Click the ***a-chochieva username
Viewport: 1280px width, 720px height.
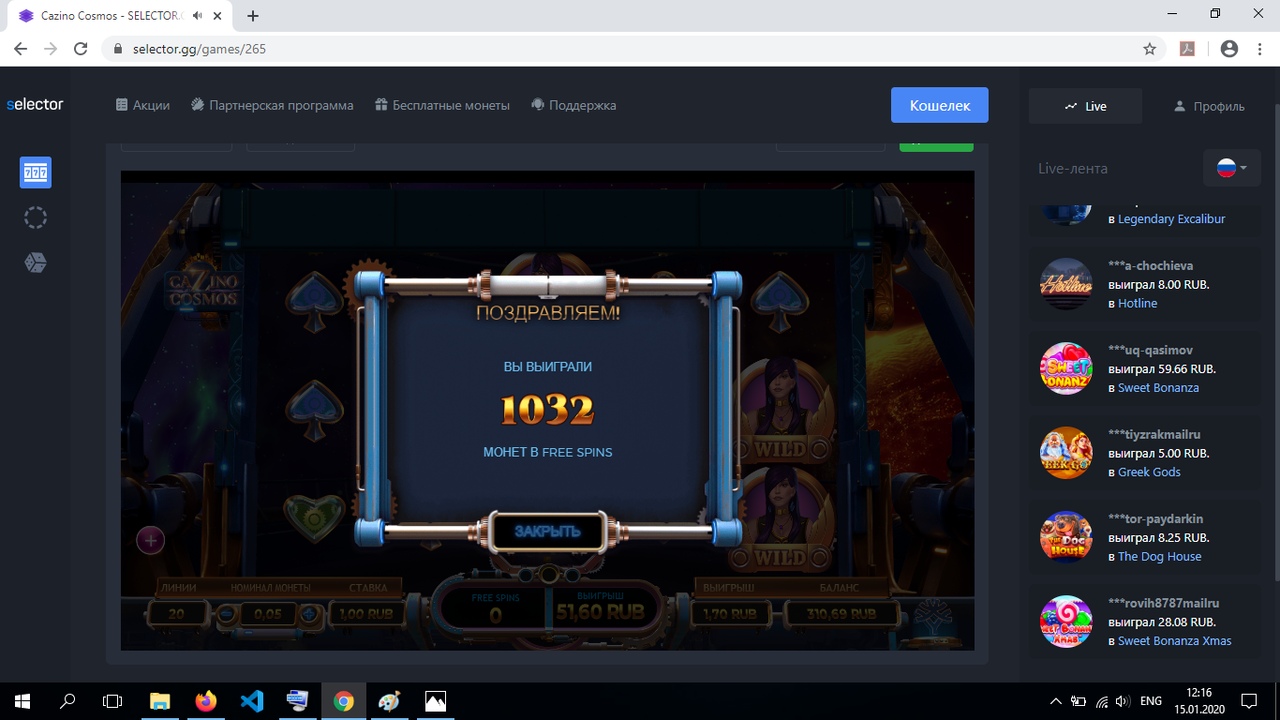click(1150, 266)
